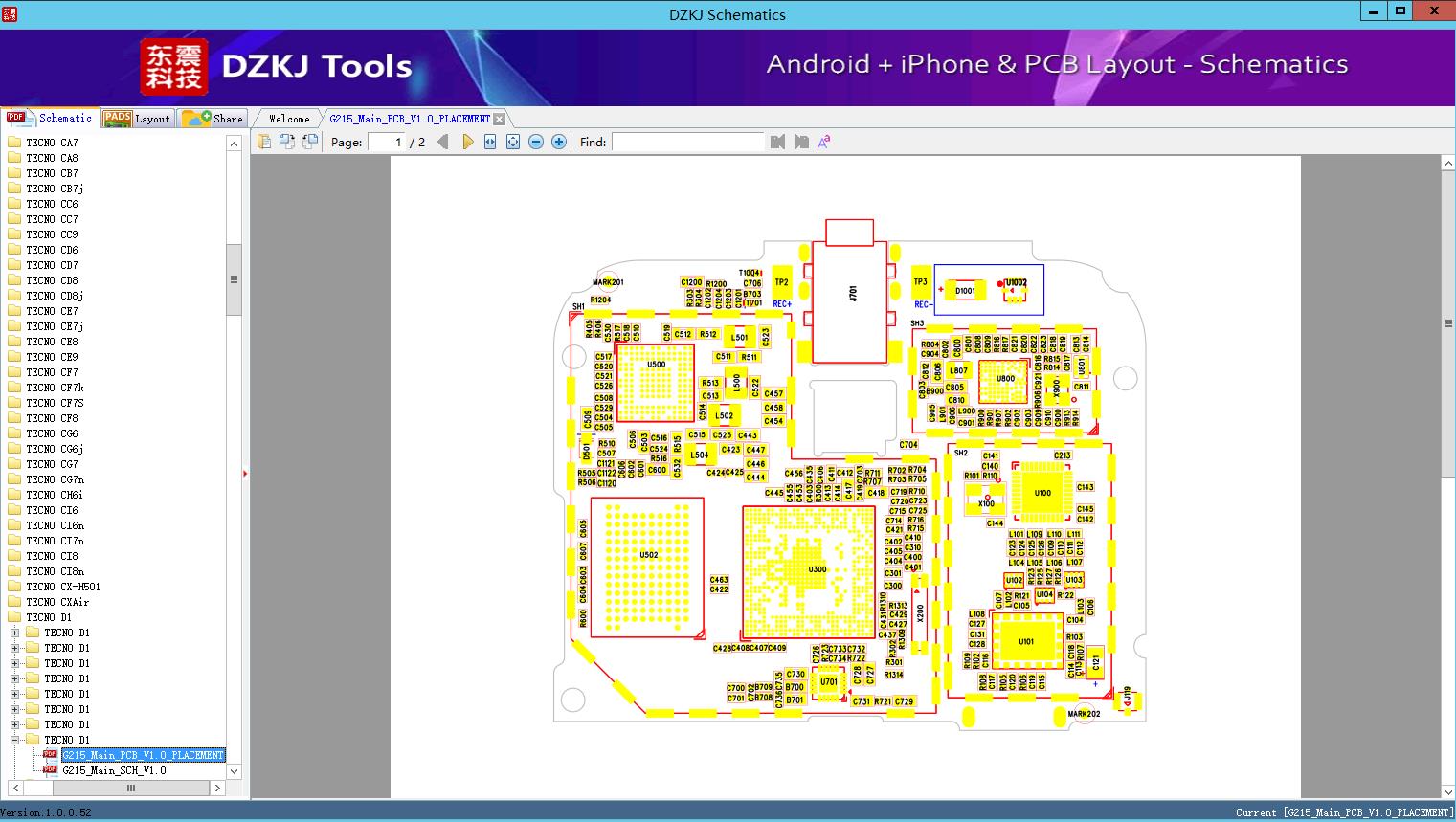The width and height of the screenshot is (1456, 822).
Task: Click the fit width icon
Action: coord(490,142)
